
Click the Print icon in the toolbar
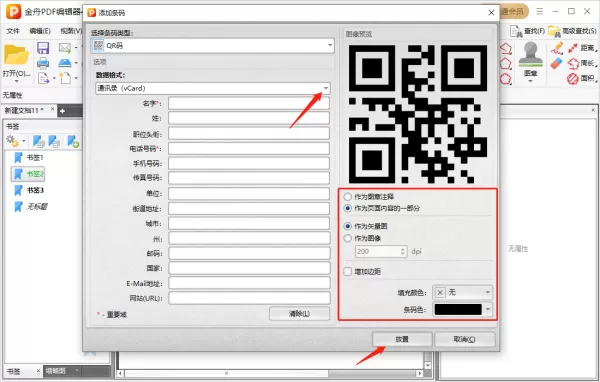[x=43, y=63]
